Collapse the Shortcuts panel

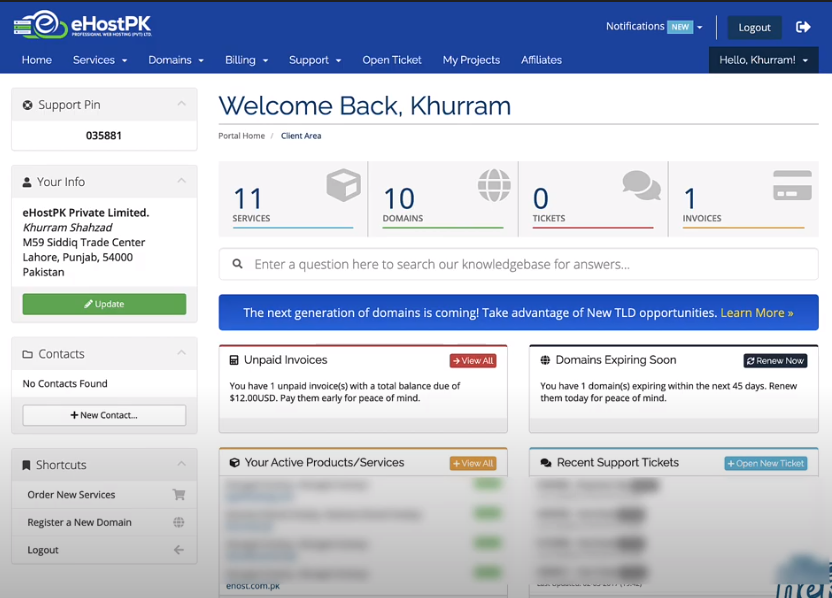pyautogui.click(x=181, y=464)
